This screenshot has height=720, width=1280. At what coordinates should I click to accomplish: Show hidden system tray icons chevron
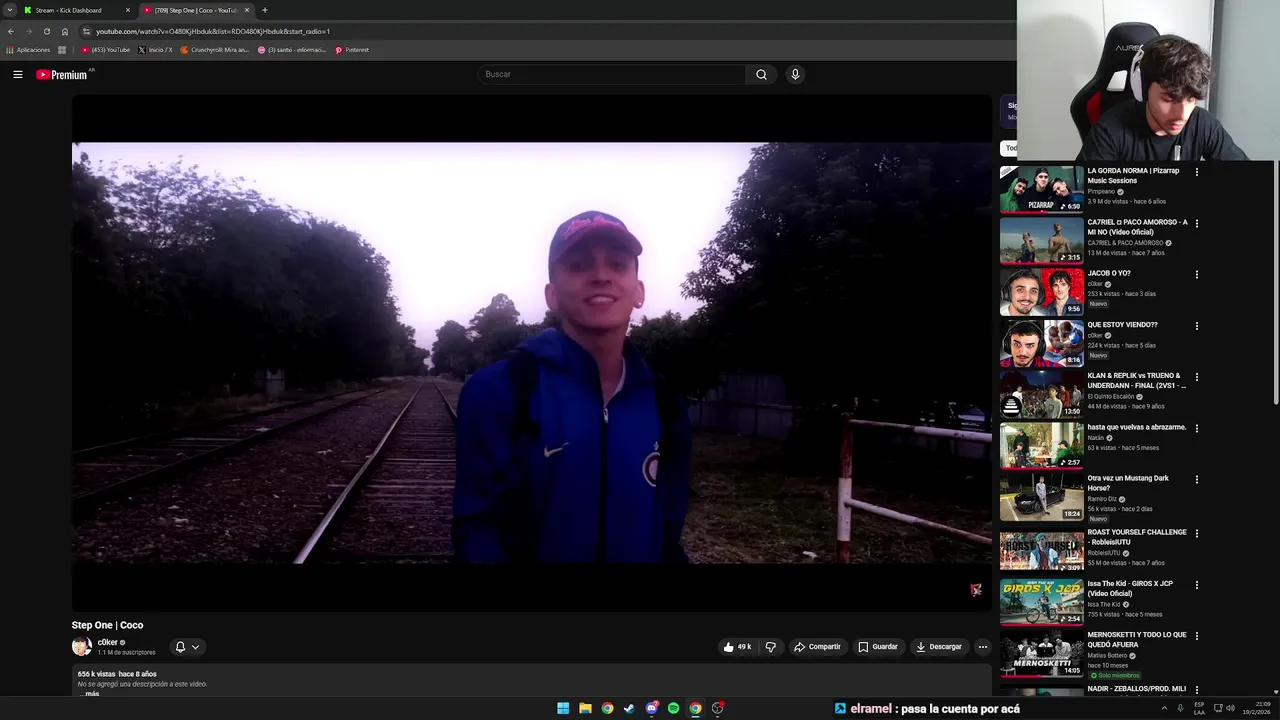pyautogui.click(x=1164, y=708)
